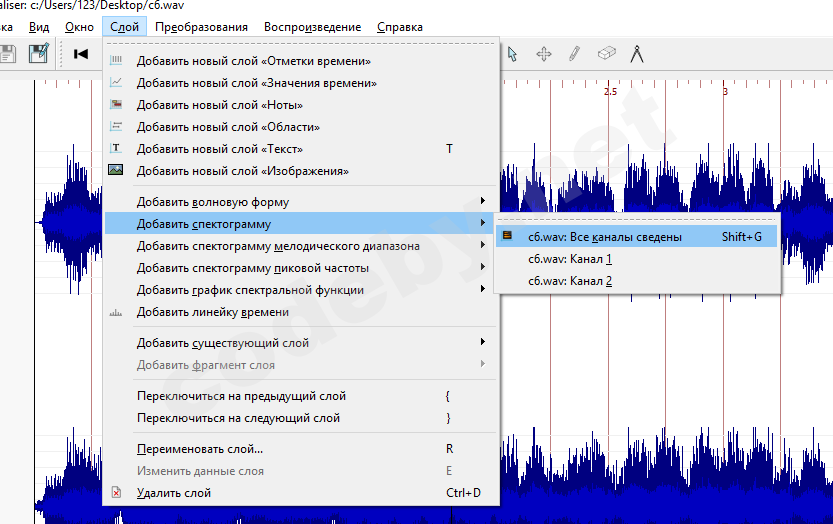Screen dimensions: 833x524
Task: Add new layer «Текст»
Action: [302, 149]
